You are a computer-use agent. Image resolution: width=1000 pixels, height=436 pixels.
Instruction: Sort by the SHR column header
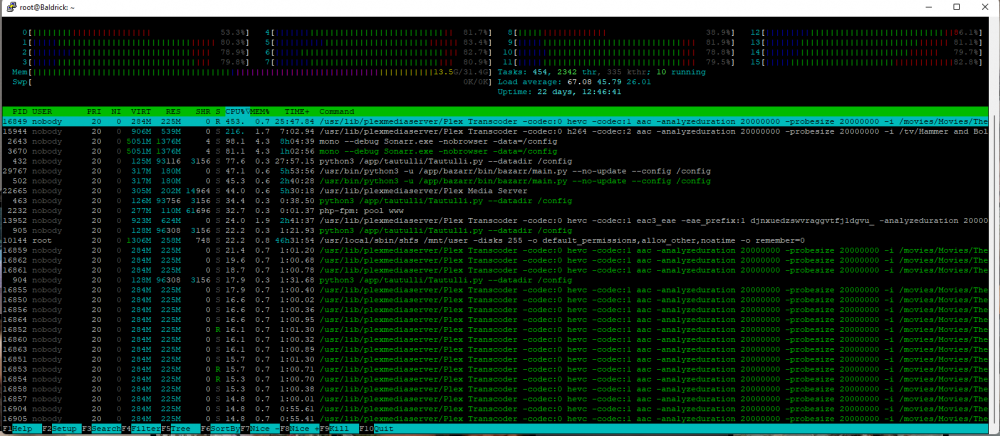203,112
